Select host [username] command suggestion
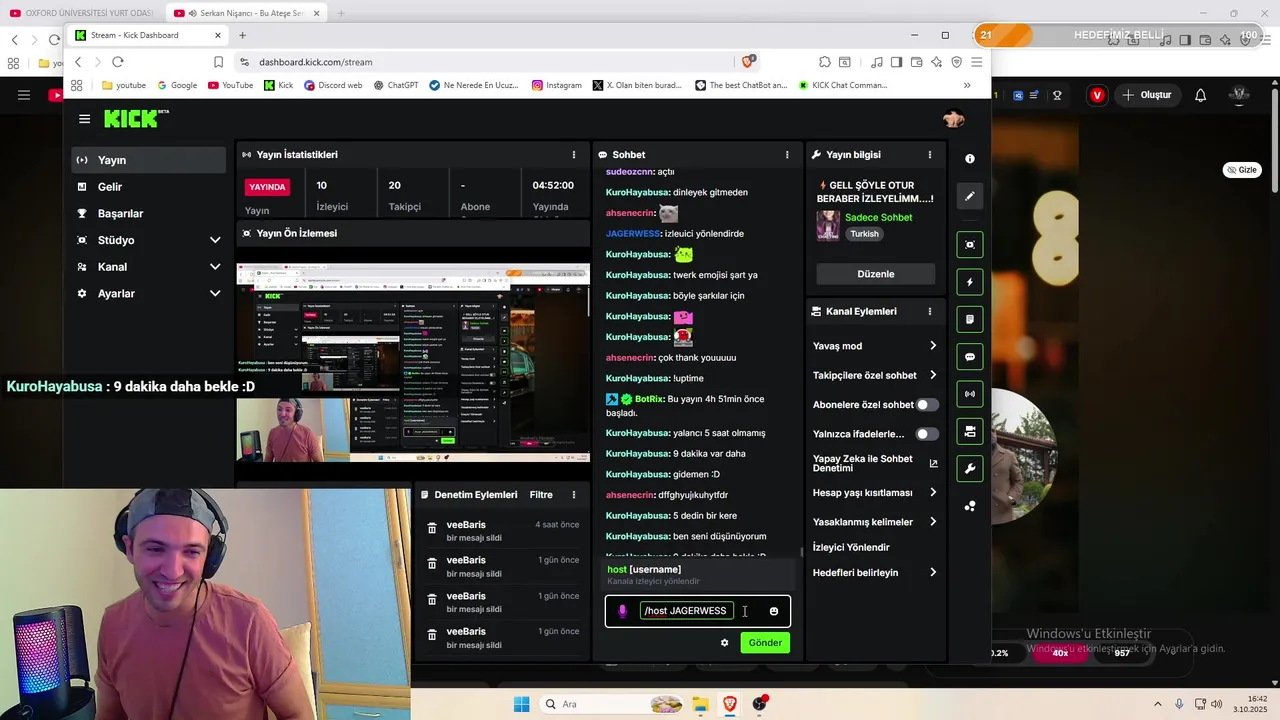 (x=699, y=575)
